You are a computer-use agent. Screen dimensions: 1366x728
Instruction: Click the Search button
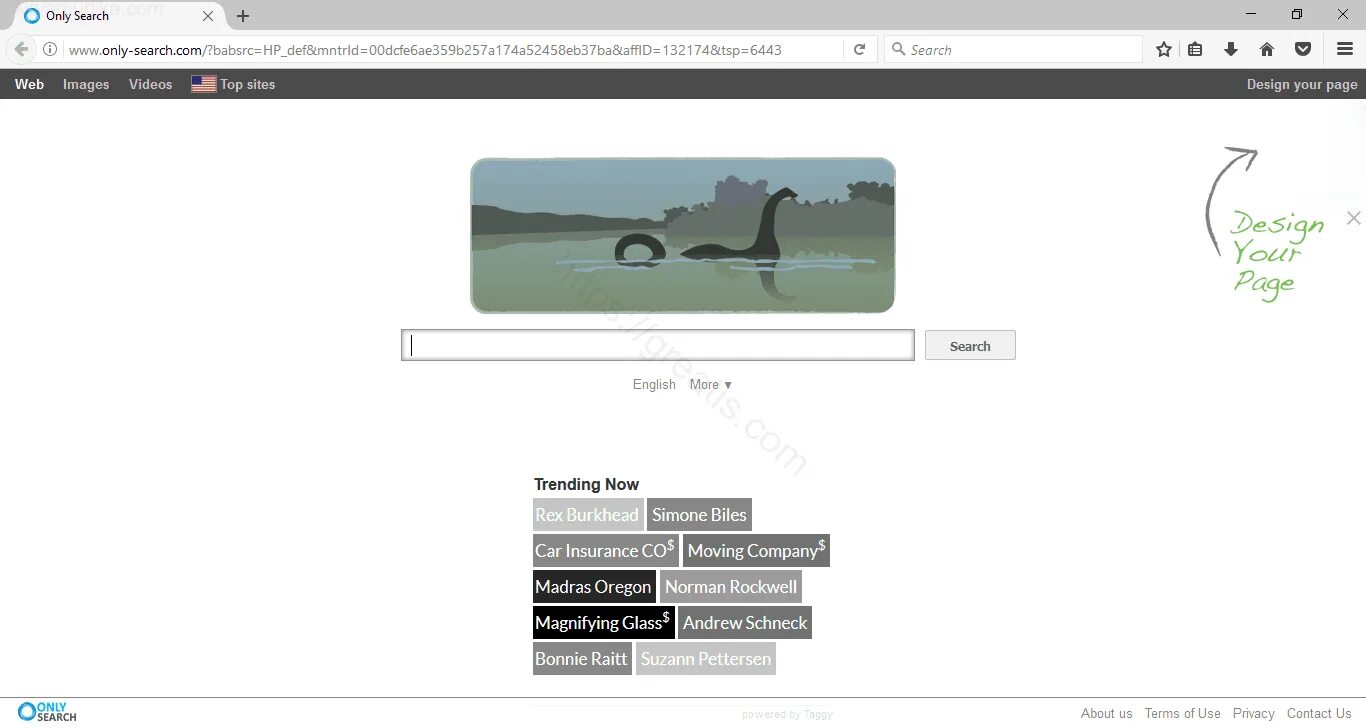(x=970, y=345)
